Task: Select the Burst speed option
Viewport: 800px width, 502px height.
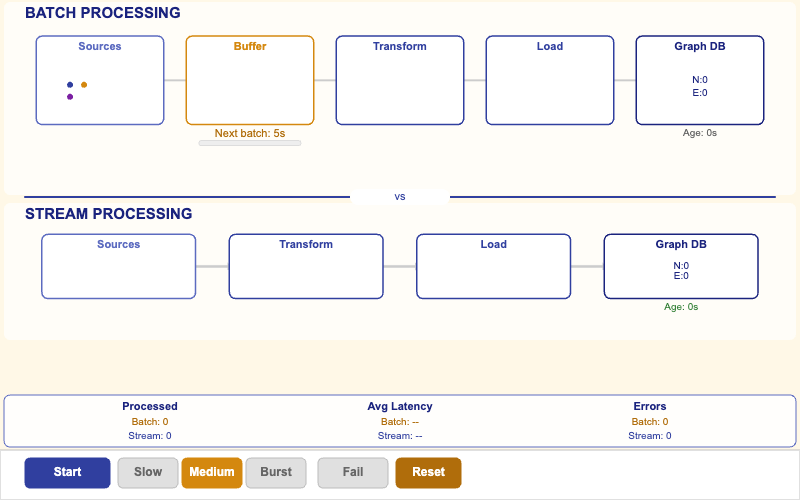Action: tap(276, 472)
